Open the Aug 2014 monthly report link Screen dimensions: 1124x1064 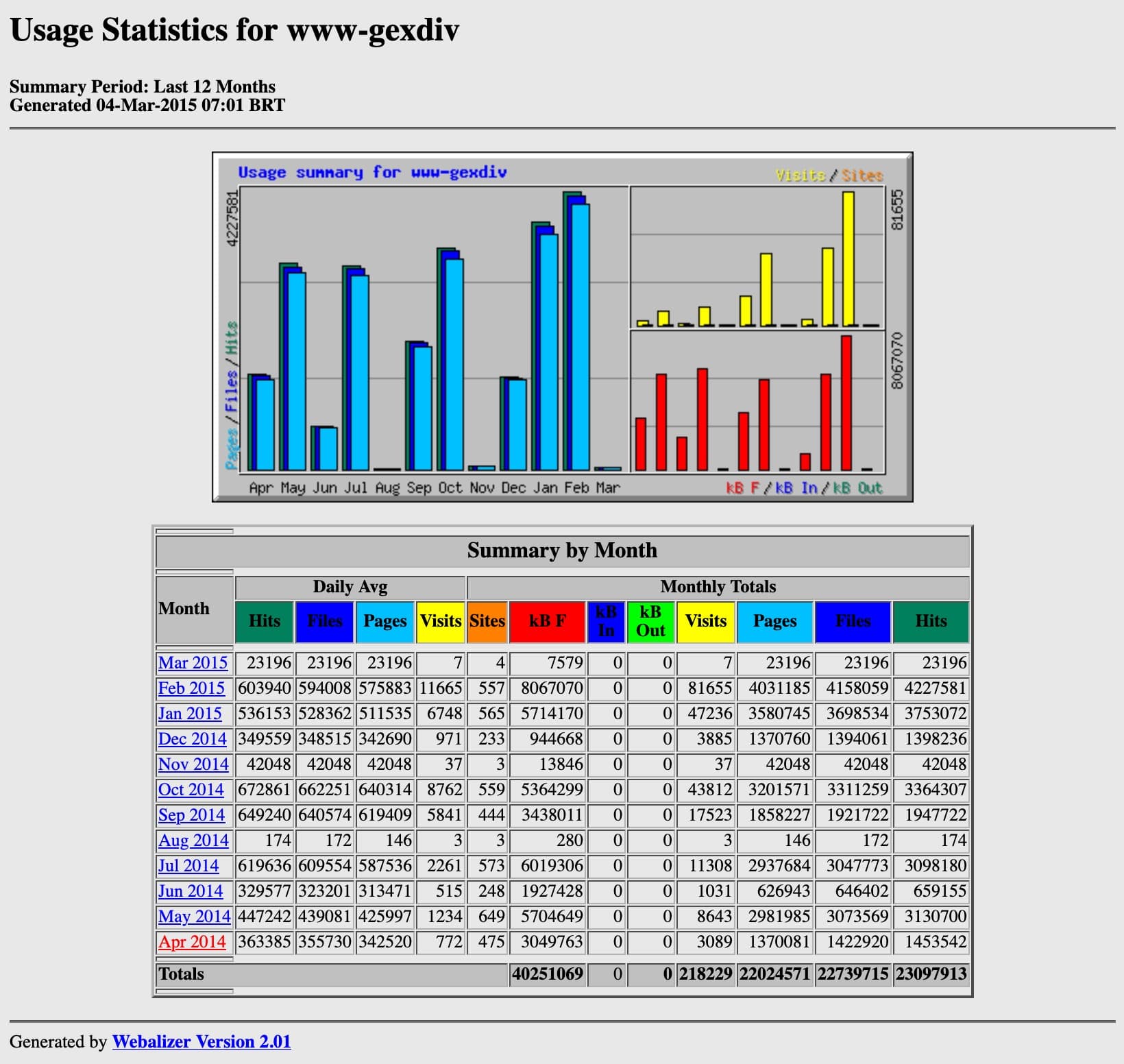point(193,841)
